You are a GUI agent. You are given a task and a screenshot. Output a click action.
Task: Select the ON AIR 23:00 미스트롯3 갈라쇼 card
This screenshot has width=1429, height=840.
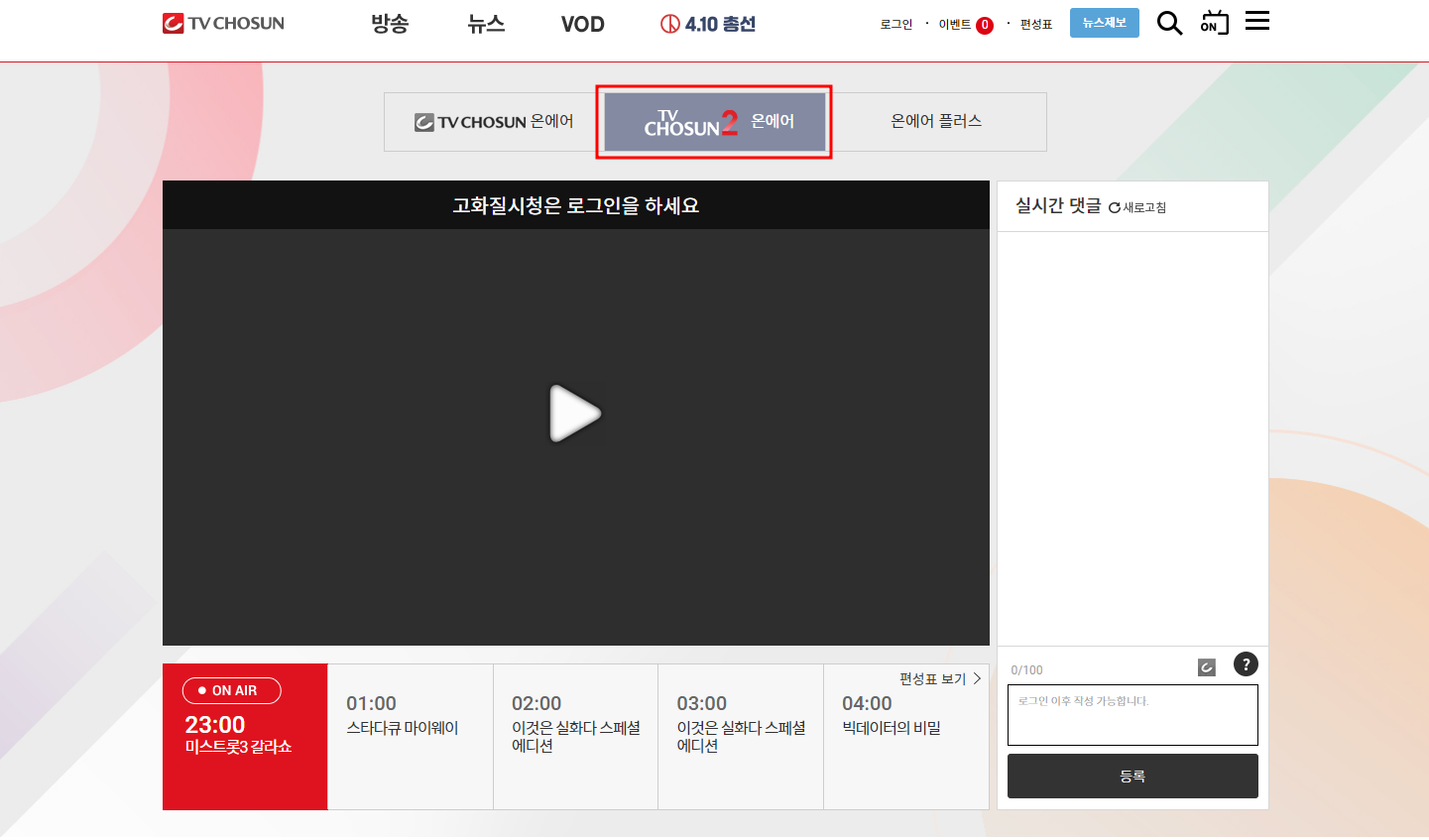tap(245, 737)
